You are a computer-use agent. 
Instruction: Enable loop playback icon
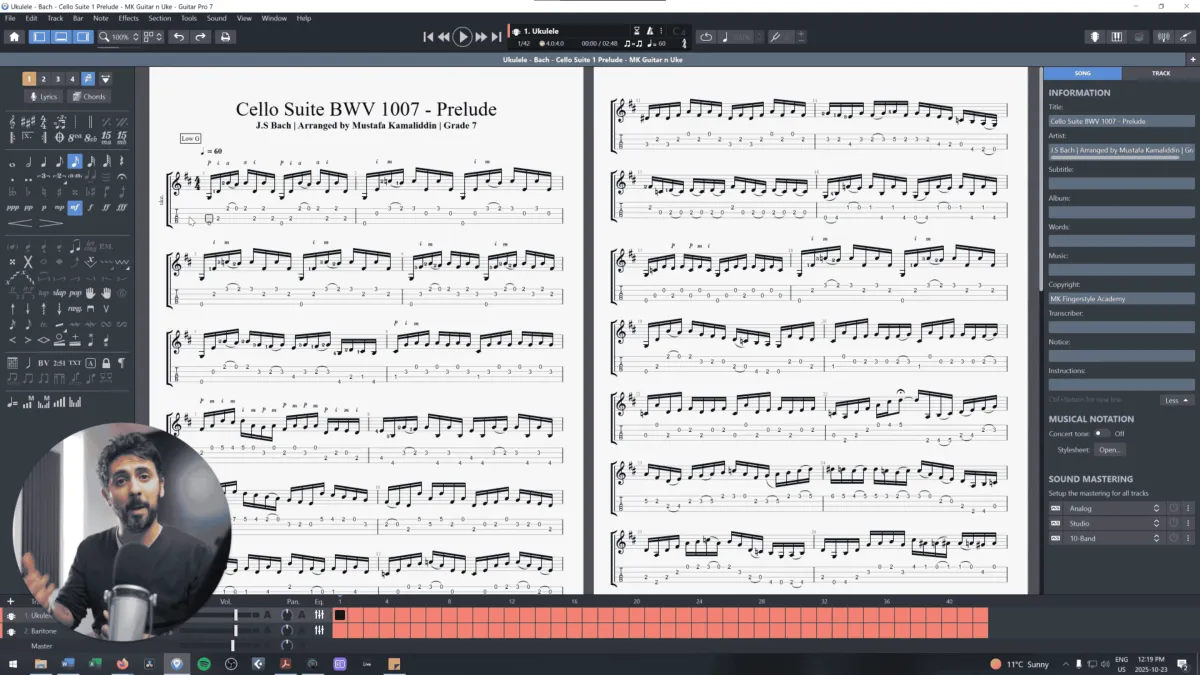click(x=706, y=37)
